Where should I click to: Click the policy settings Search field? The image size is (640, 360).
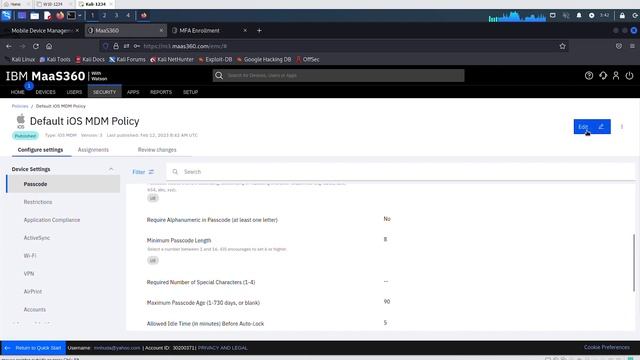[400, 172]
